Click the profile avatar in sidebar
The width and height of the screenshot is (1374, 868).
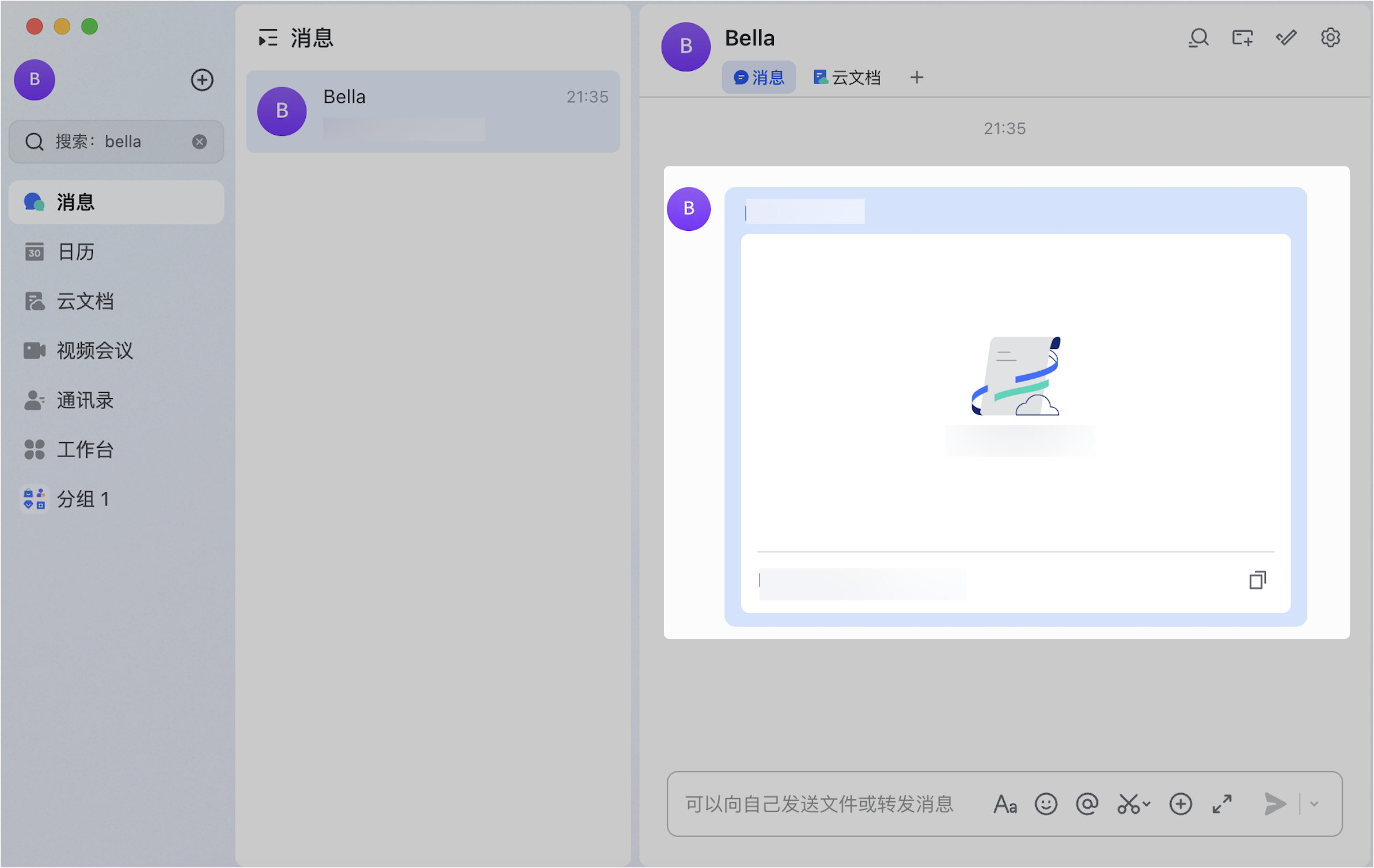(x=35, y=79)
